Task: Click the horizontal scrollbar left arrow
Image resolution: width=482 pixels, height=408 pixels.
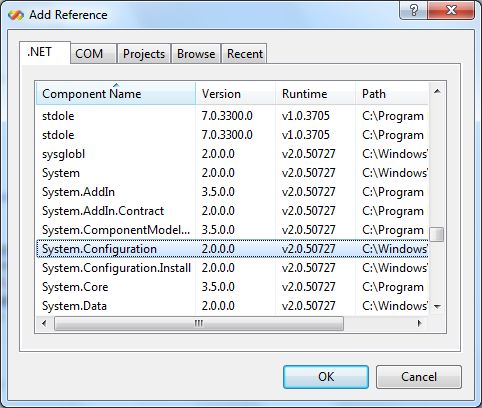Action: point(44,323)
